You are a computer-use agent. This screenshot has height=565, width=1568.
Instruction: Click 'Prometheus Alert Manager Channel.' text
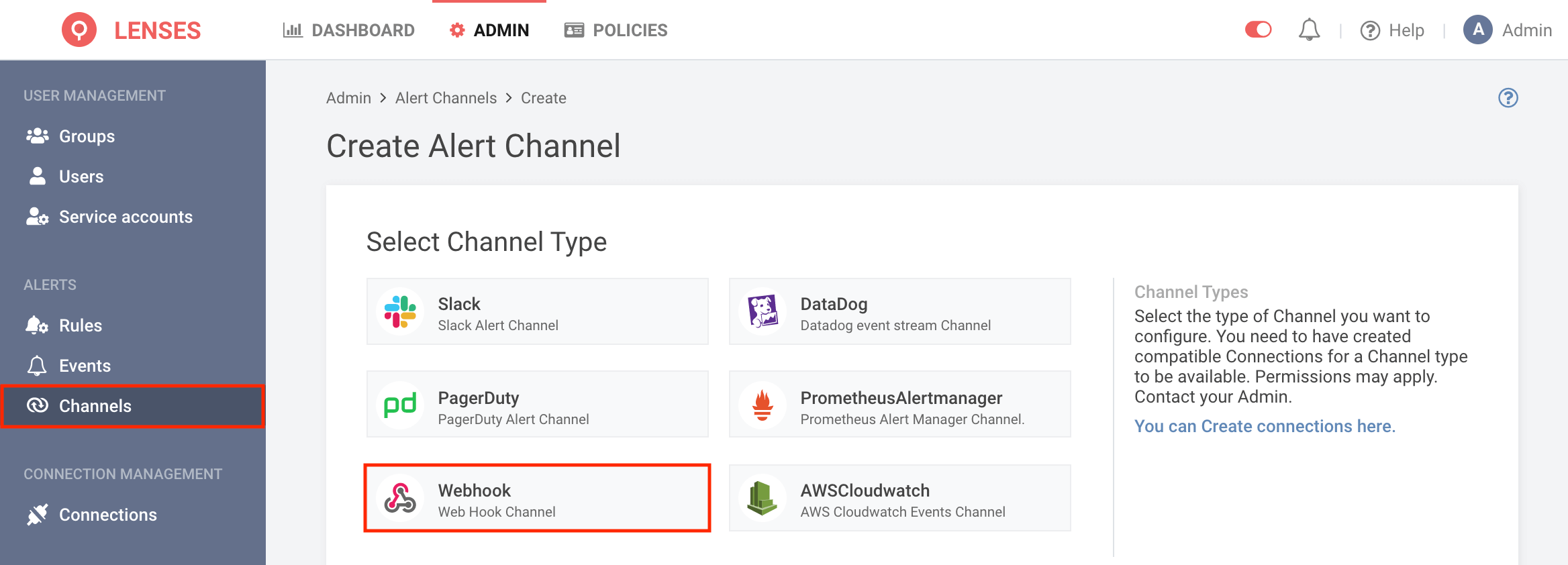912,419
